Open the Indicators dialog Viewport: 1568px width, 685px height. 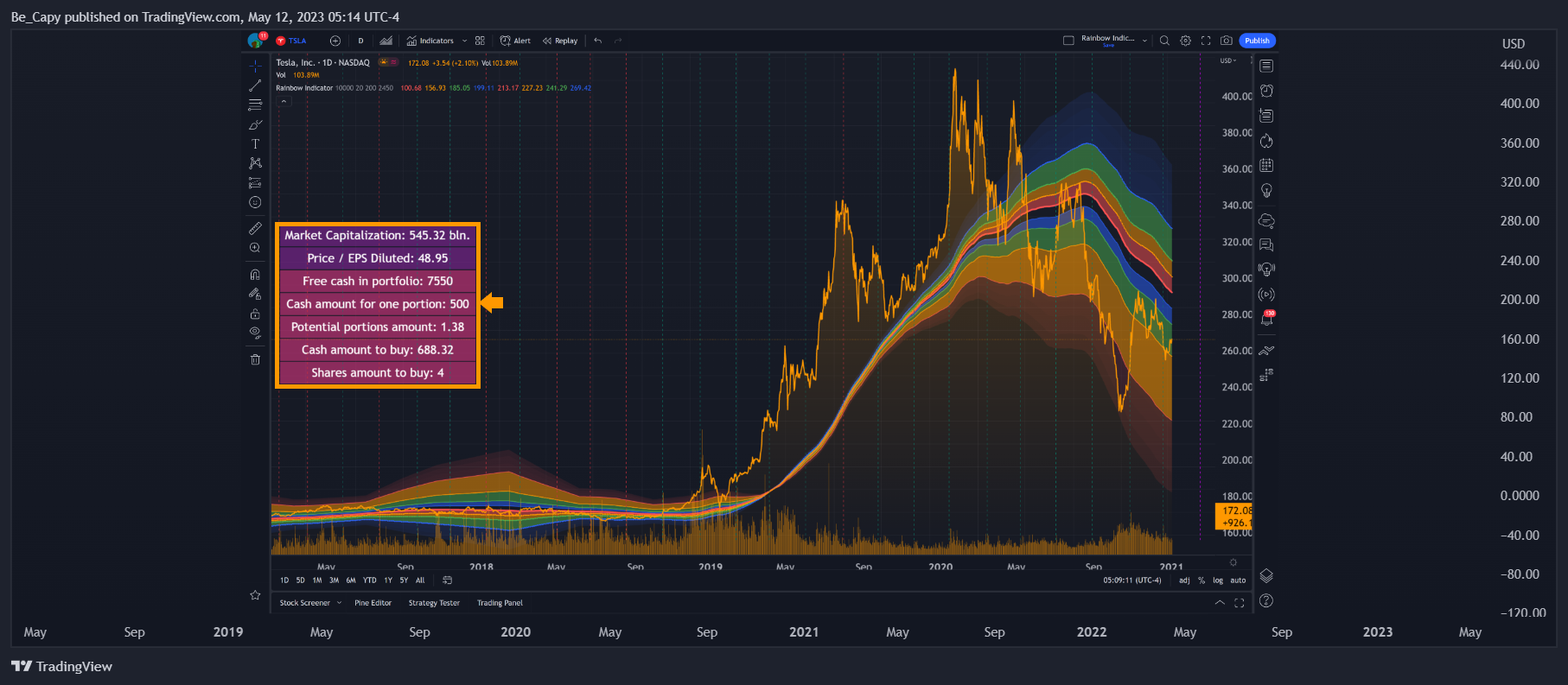(x=430, y=41)
